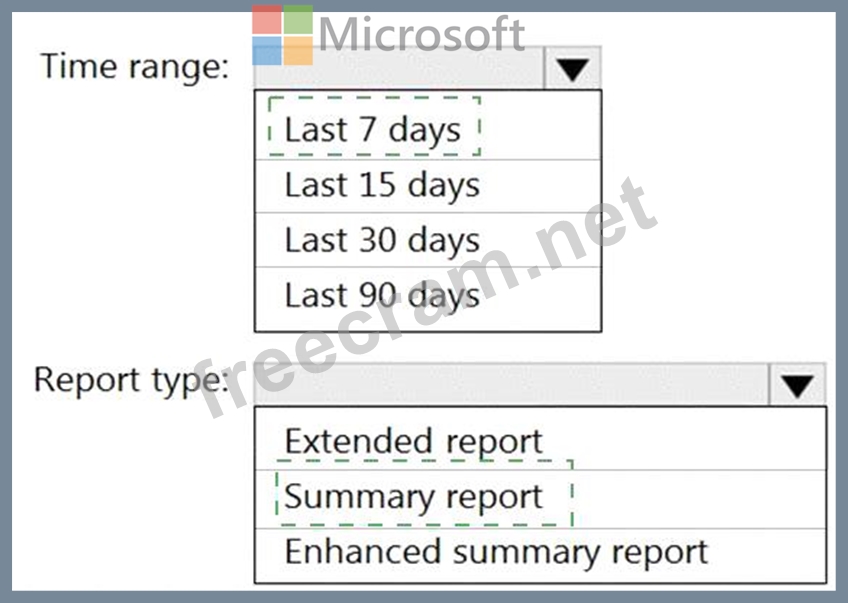This screenshot has height=603, width=848.
Task: Click the yellow square of the Microsoft logo
Action: click(x=298, y=51)
